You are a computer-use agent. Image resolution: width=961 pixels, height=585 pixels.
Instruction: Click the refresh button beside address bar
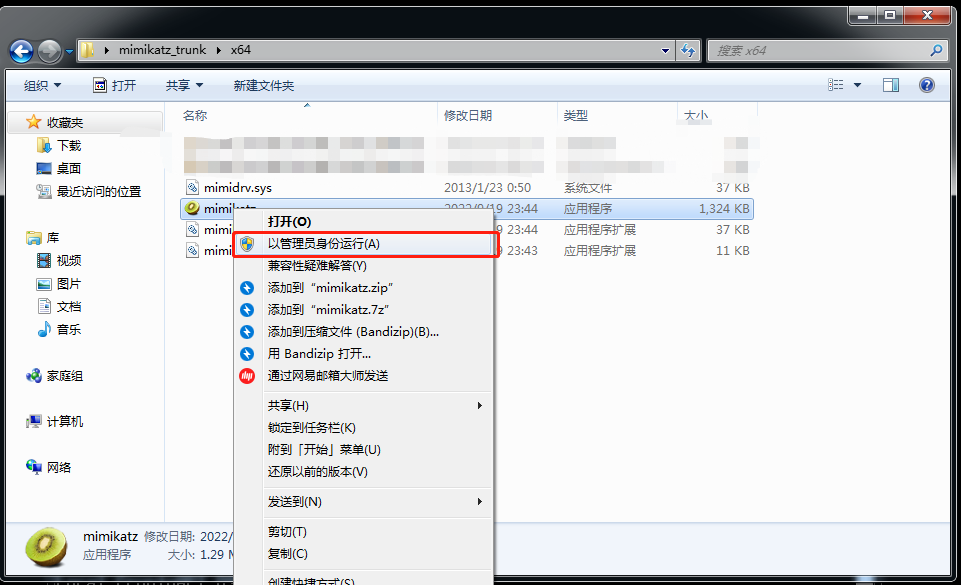tap(688, 51)
